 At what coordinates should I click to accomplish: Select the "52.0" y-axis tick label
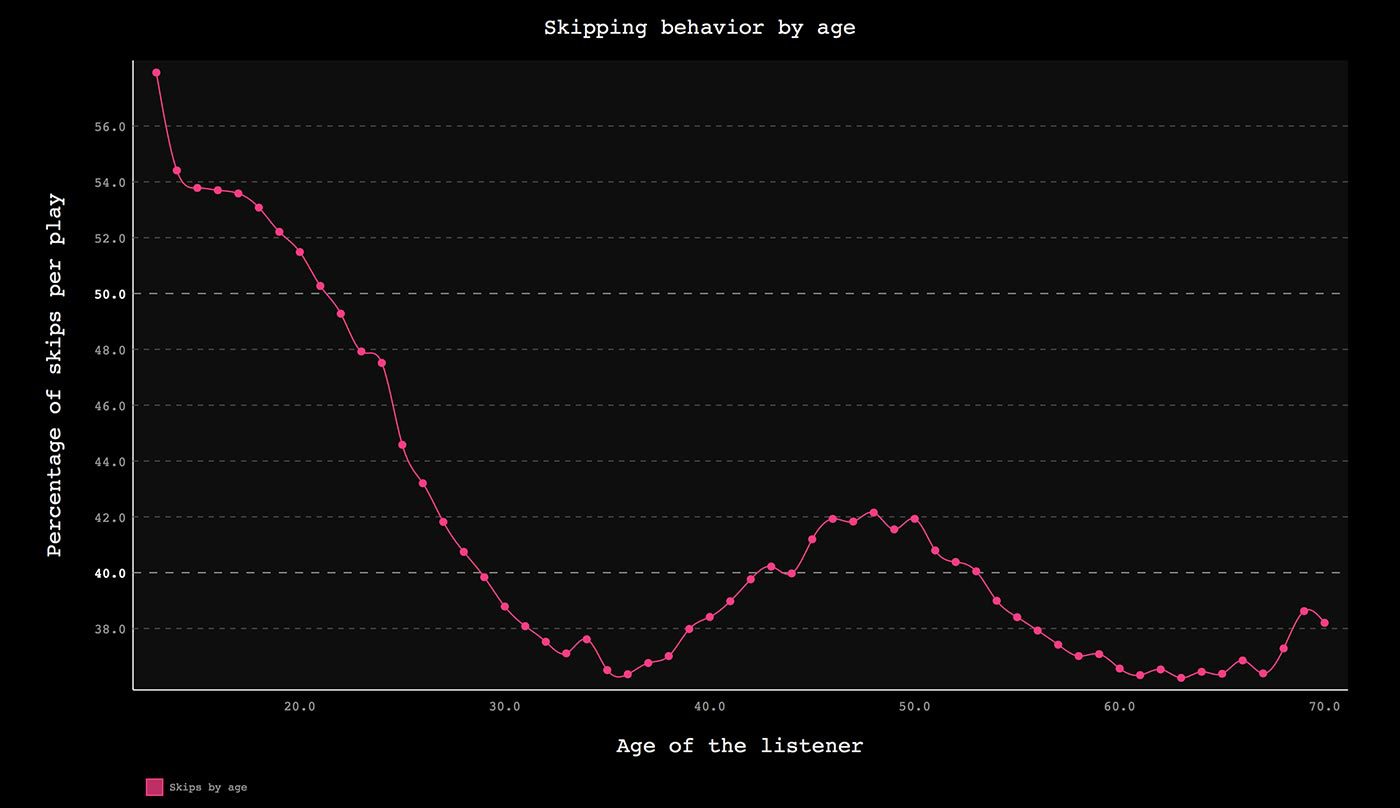111,239
